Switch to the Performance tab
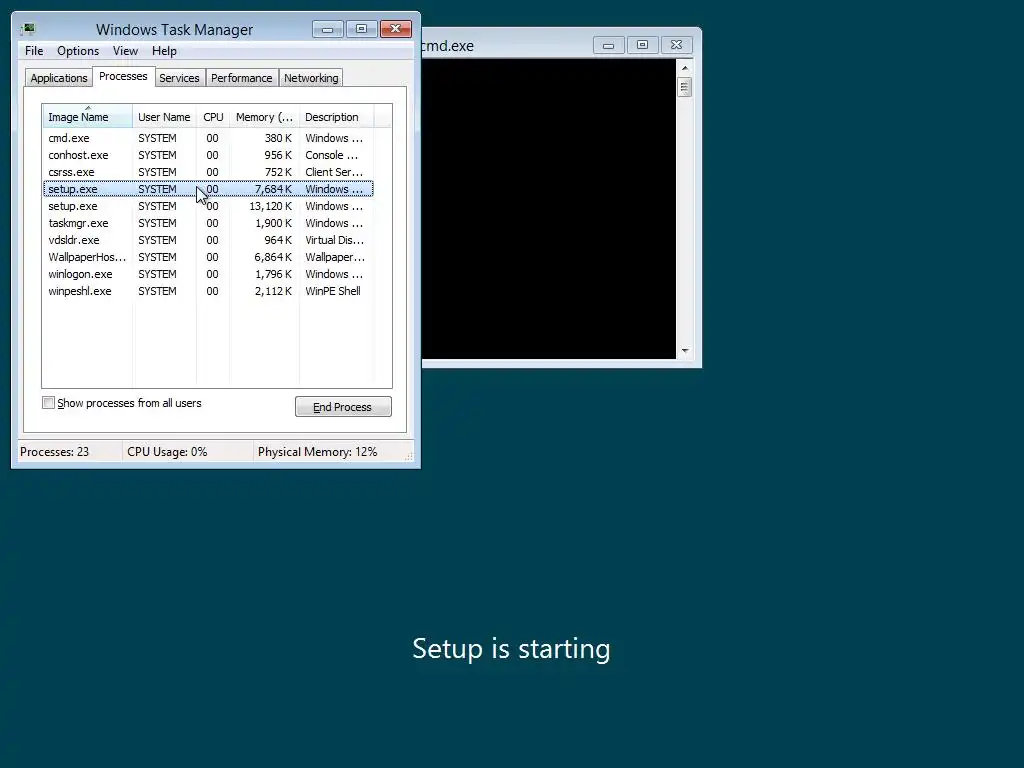The height and width of the screenshot is (768, 1024). click(242, 78)
